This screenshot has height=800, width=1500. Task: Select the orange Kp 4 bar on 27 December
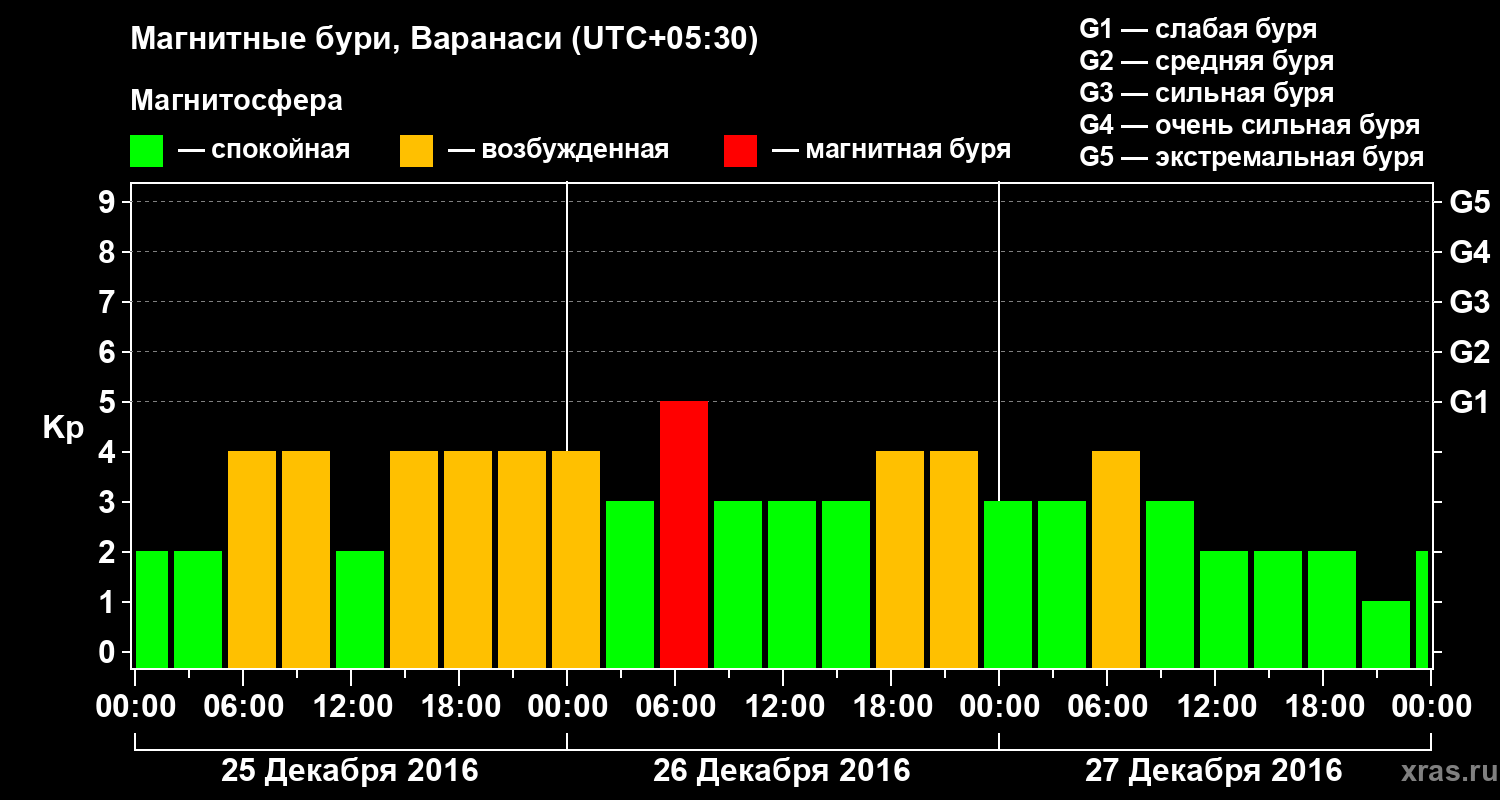1116,560
